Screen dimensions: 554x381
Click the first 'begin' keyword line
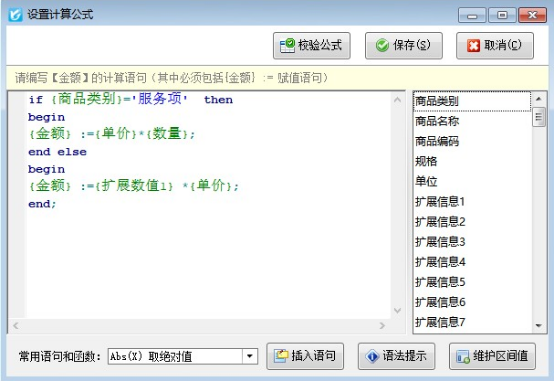pos(46,117)
